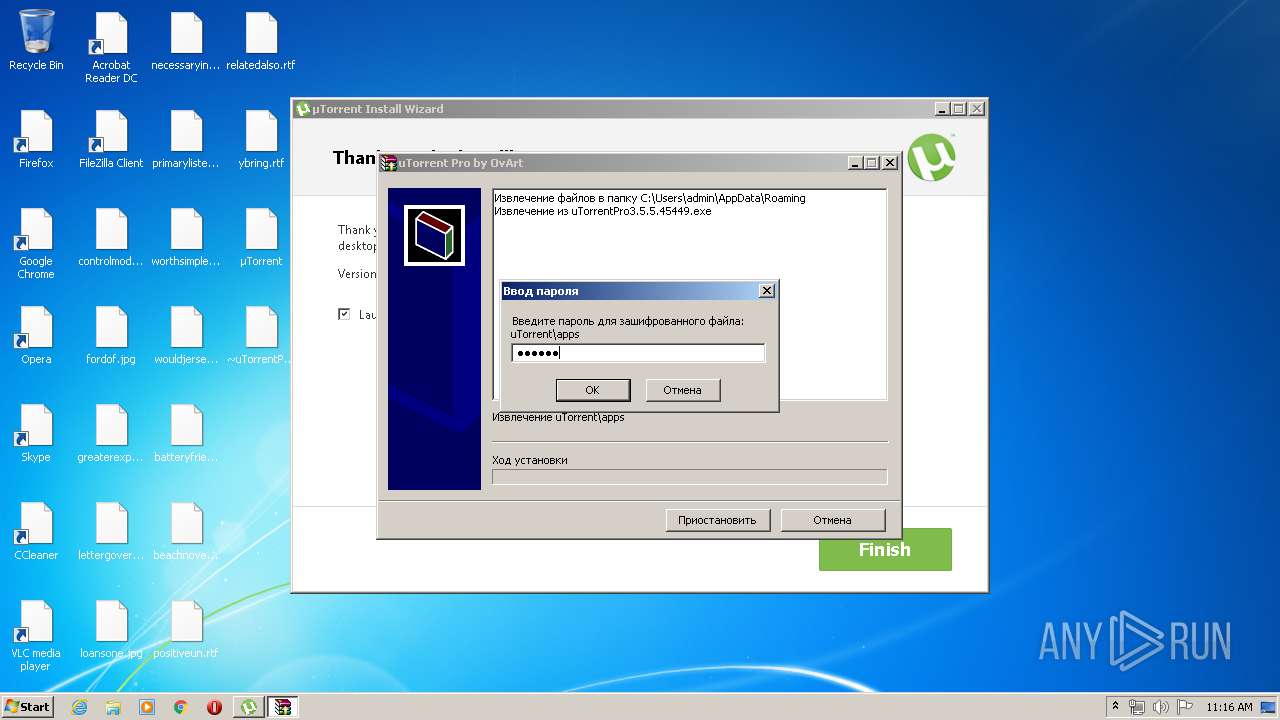
Task: Open the media player taskbar icon
Action: 147,707
